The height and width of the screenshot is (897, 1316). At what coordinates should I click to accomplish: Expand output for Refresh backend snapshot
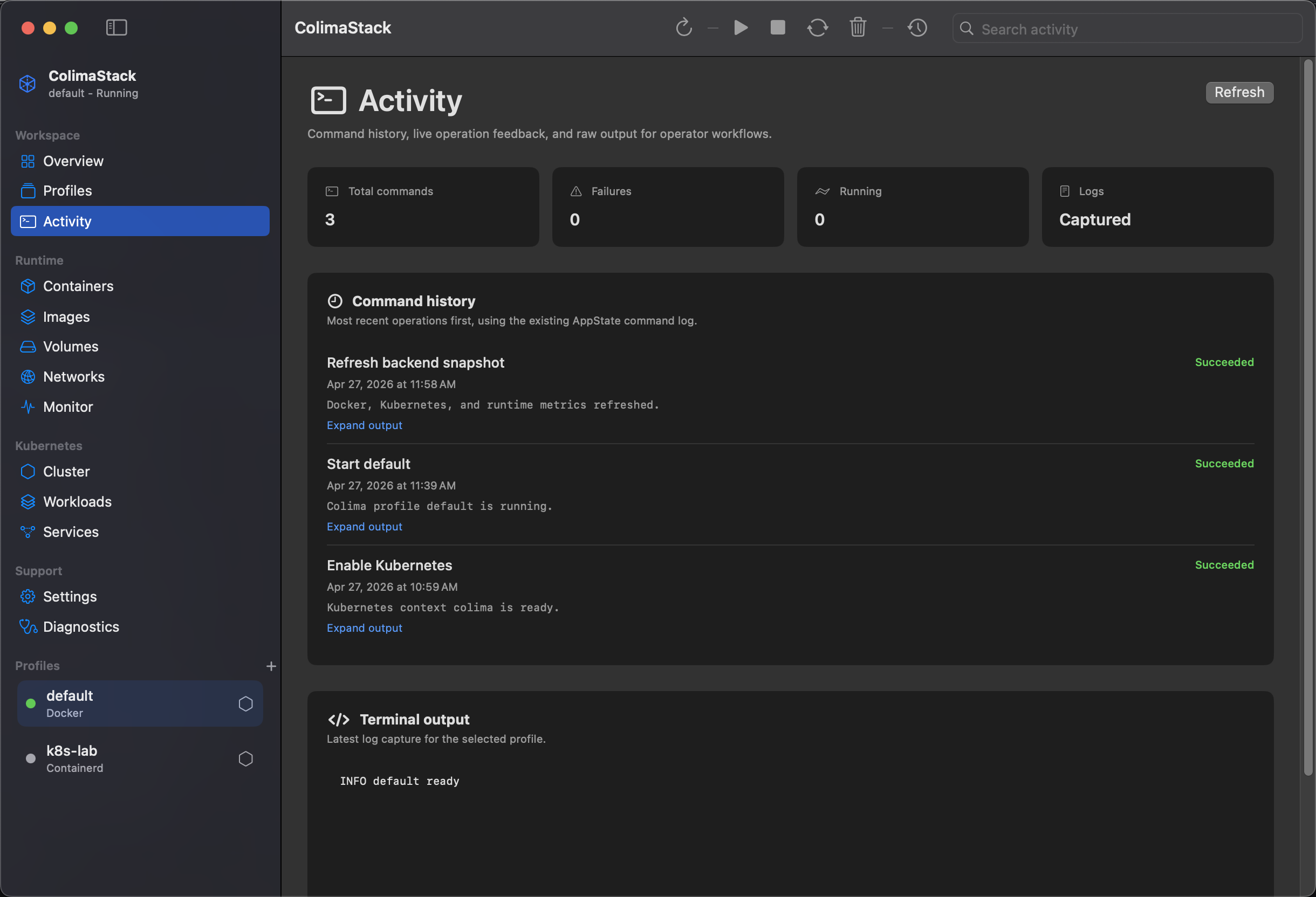[x=365, y=425]
